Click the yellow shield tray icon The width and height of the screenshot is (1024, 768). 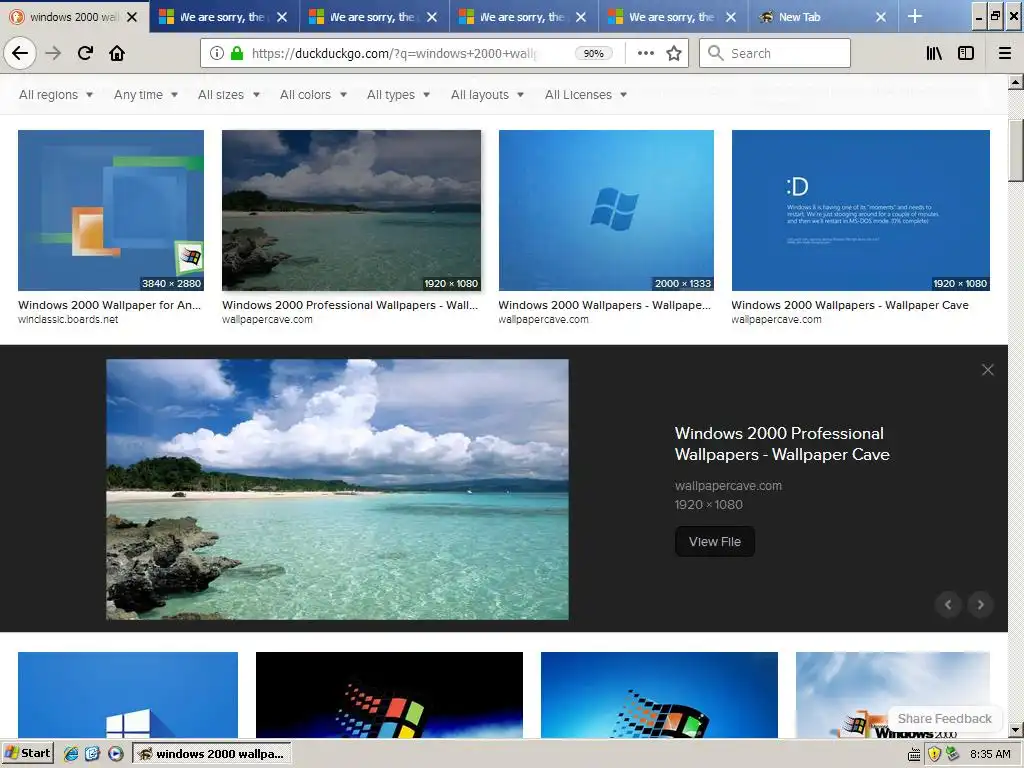934,754
